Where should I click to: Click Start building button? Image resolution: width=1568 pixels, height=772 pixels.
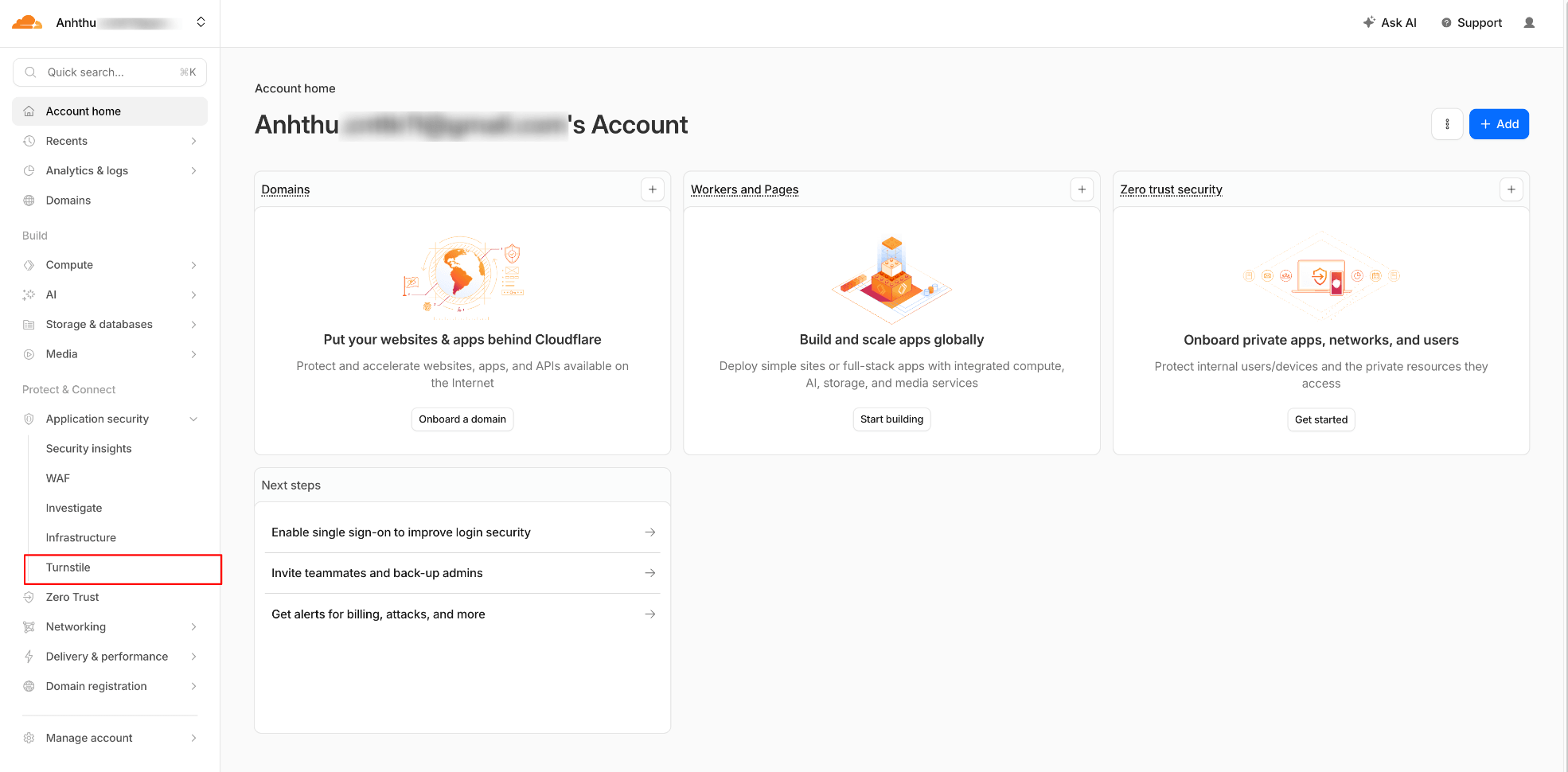pos(891,419)
